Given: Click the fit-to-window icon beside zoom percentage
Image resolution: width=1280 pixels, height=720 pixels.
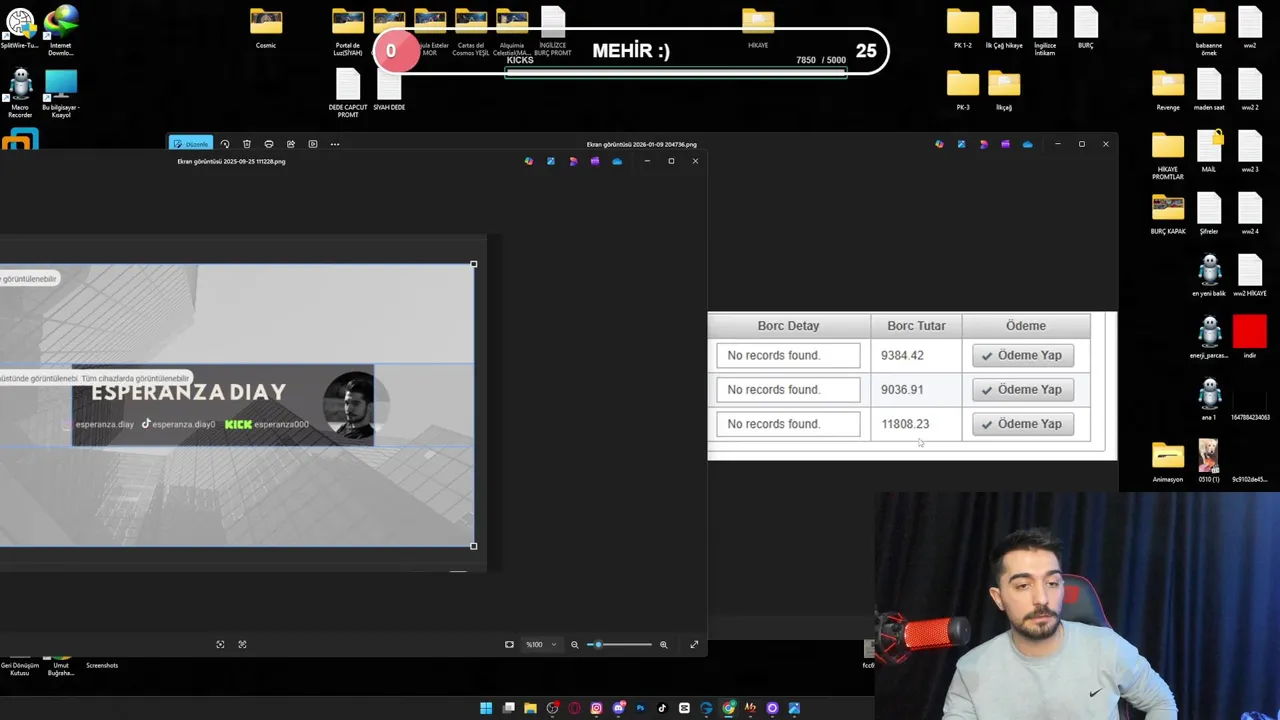Looking at the screenshot, I should click(509, 645).
